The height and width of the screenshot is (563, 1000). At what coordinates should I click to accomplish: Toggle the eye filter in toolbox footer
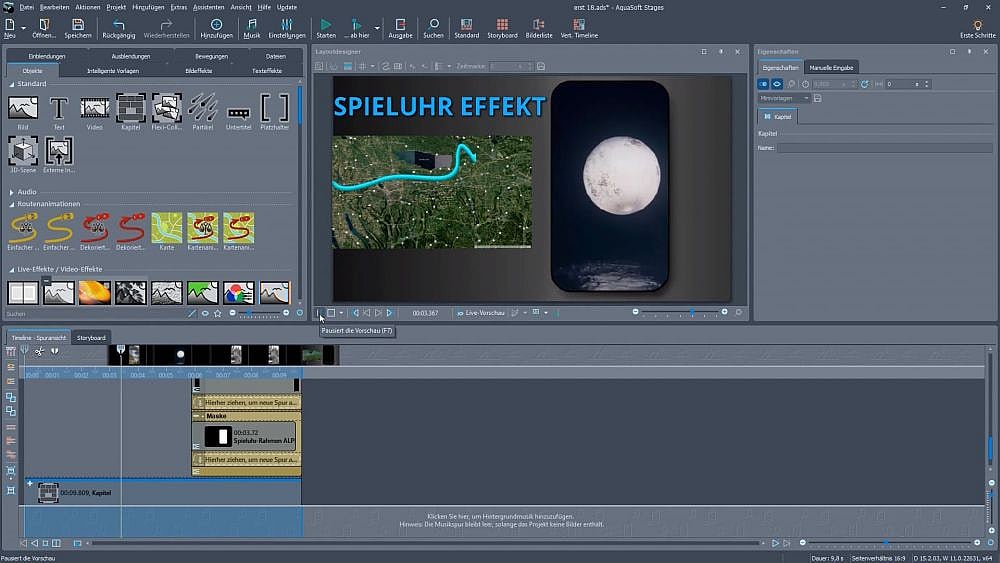205,313
